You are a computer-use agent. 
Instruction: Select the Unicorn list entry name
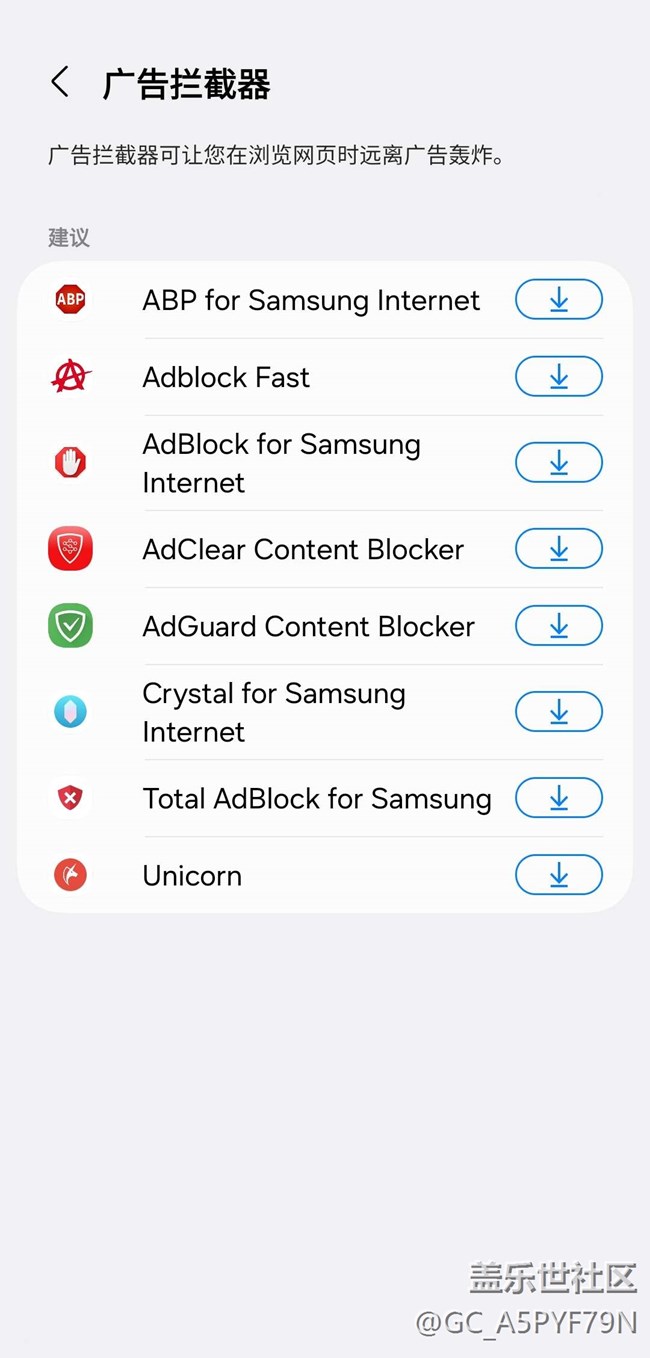(192, 875)
